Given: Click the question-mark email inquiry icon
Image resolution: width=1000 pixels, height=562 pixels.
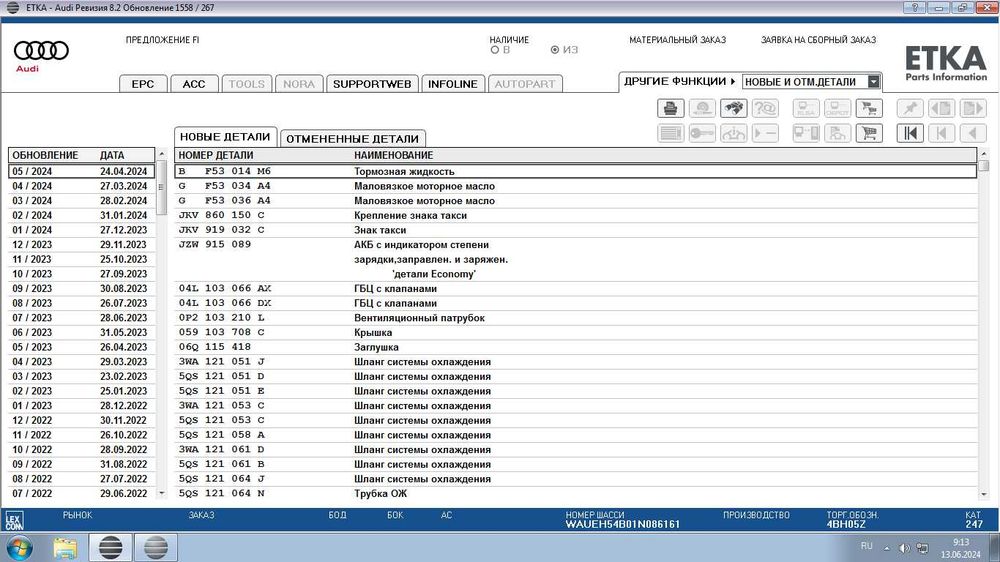Looking at the screenshot, I should tap(765, 108).
